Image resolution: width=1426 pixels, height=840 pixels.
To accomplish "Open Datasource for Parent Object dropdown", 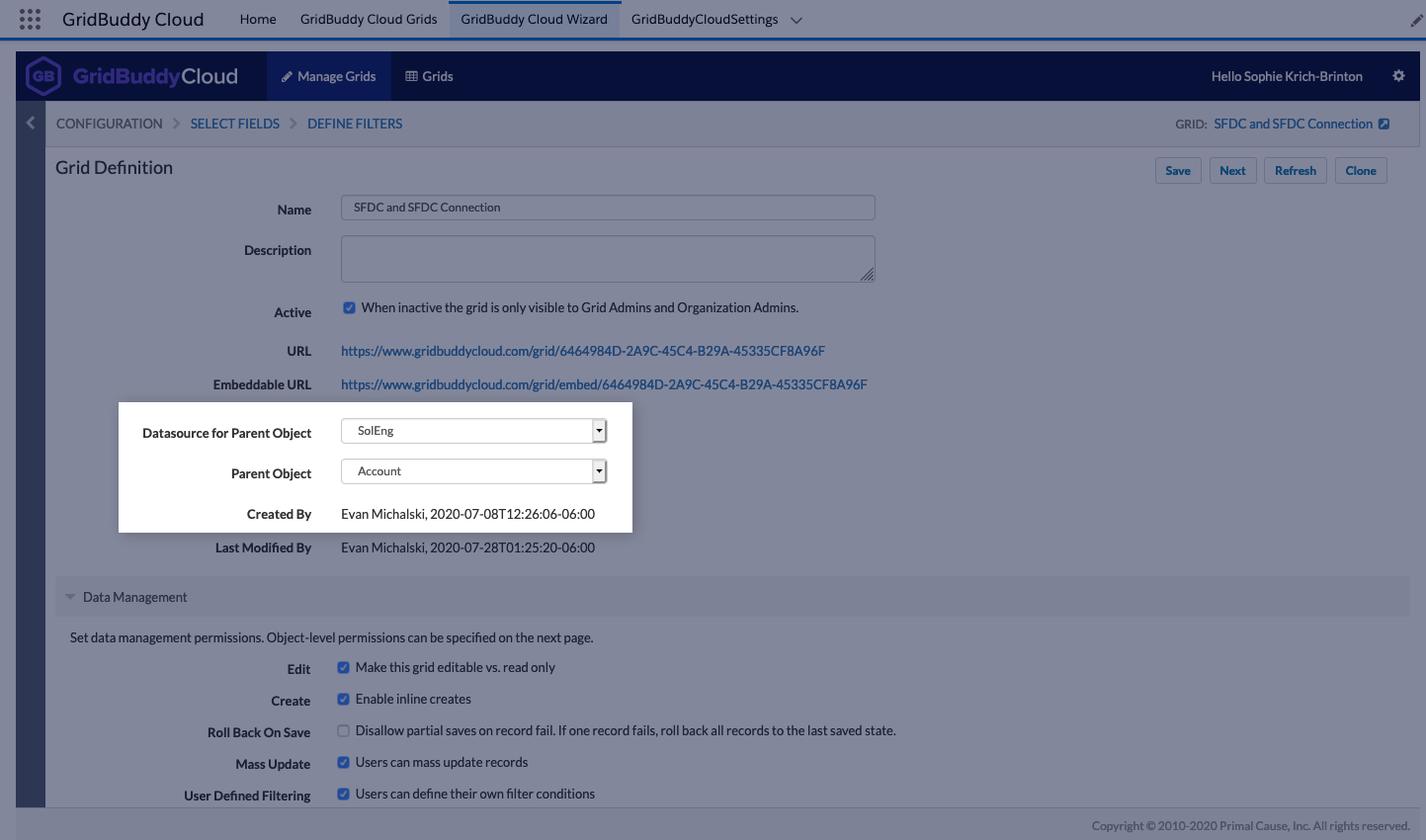I will pos(473,431).
